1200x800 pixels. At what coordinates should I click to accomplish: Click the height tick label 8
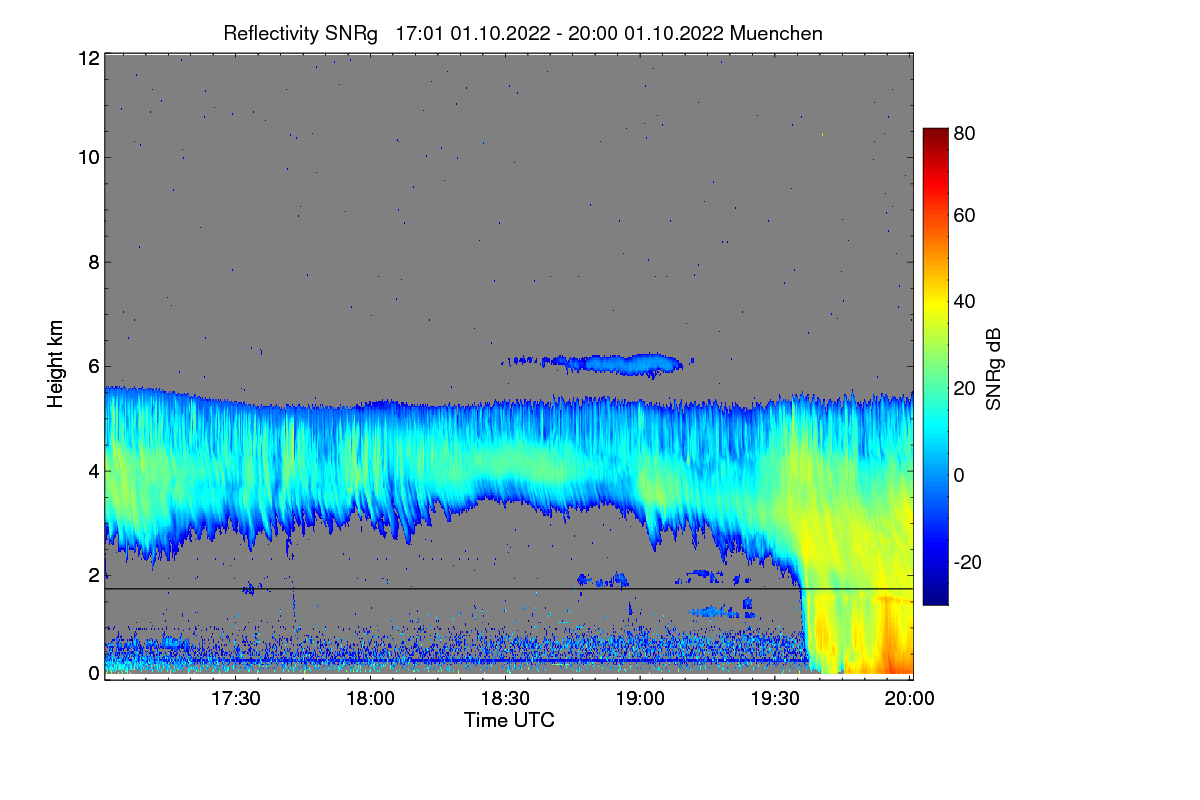[93, 262]
